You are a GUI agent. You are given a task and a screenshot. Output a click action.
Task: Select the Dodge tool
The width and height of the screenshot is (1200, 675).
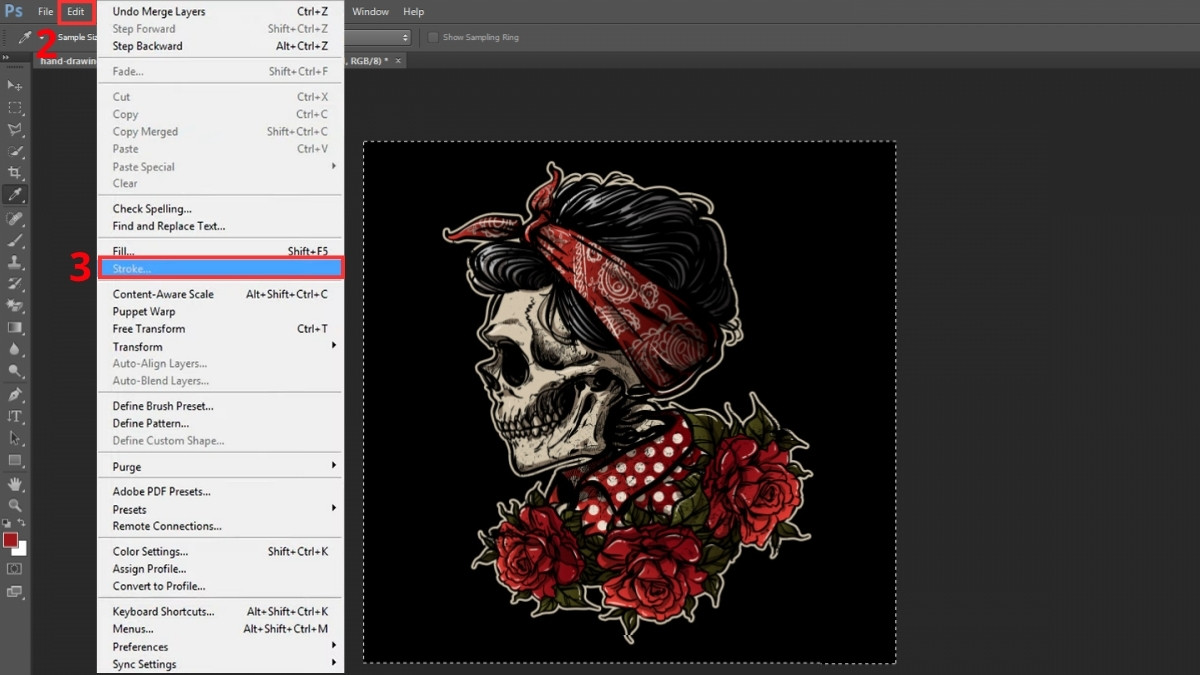15,371
